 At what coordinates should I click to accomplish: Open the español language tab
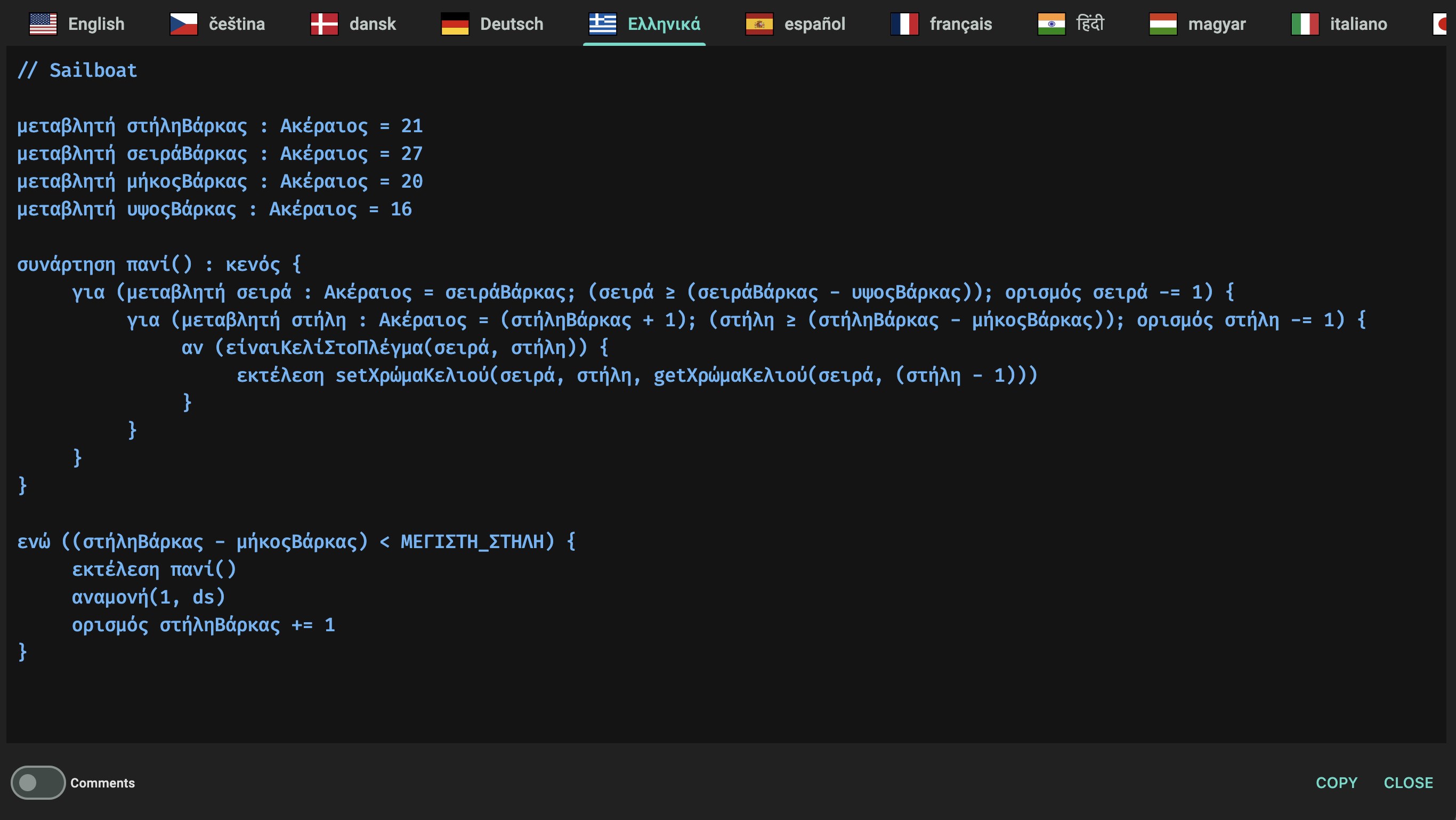(x=814, y=24)
